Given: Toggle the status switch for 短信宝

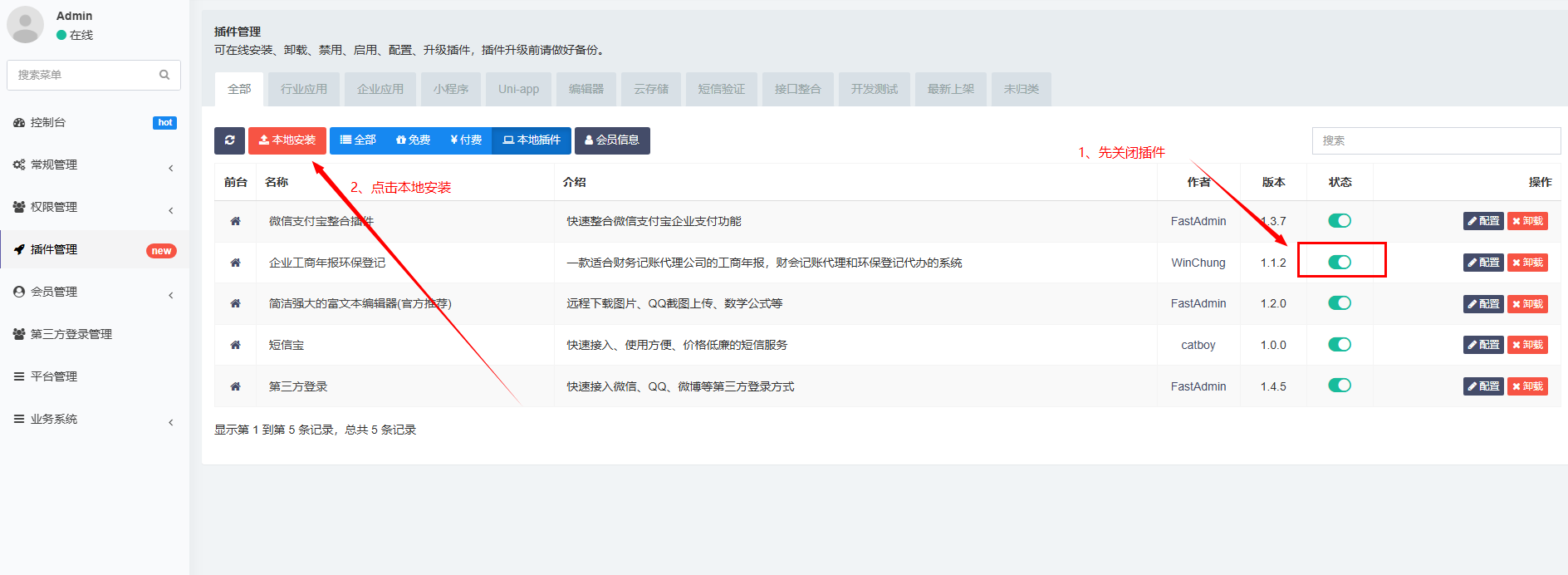Looking at the screenshot, I should (1340, 344).
